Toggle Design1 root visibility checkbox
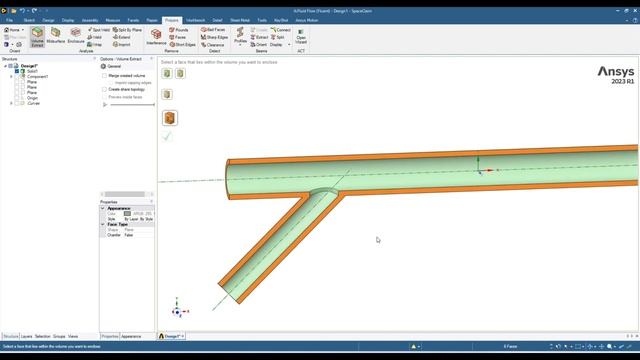The image size is (640, 360). pyautogui.click(x=11, y=66)
